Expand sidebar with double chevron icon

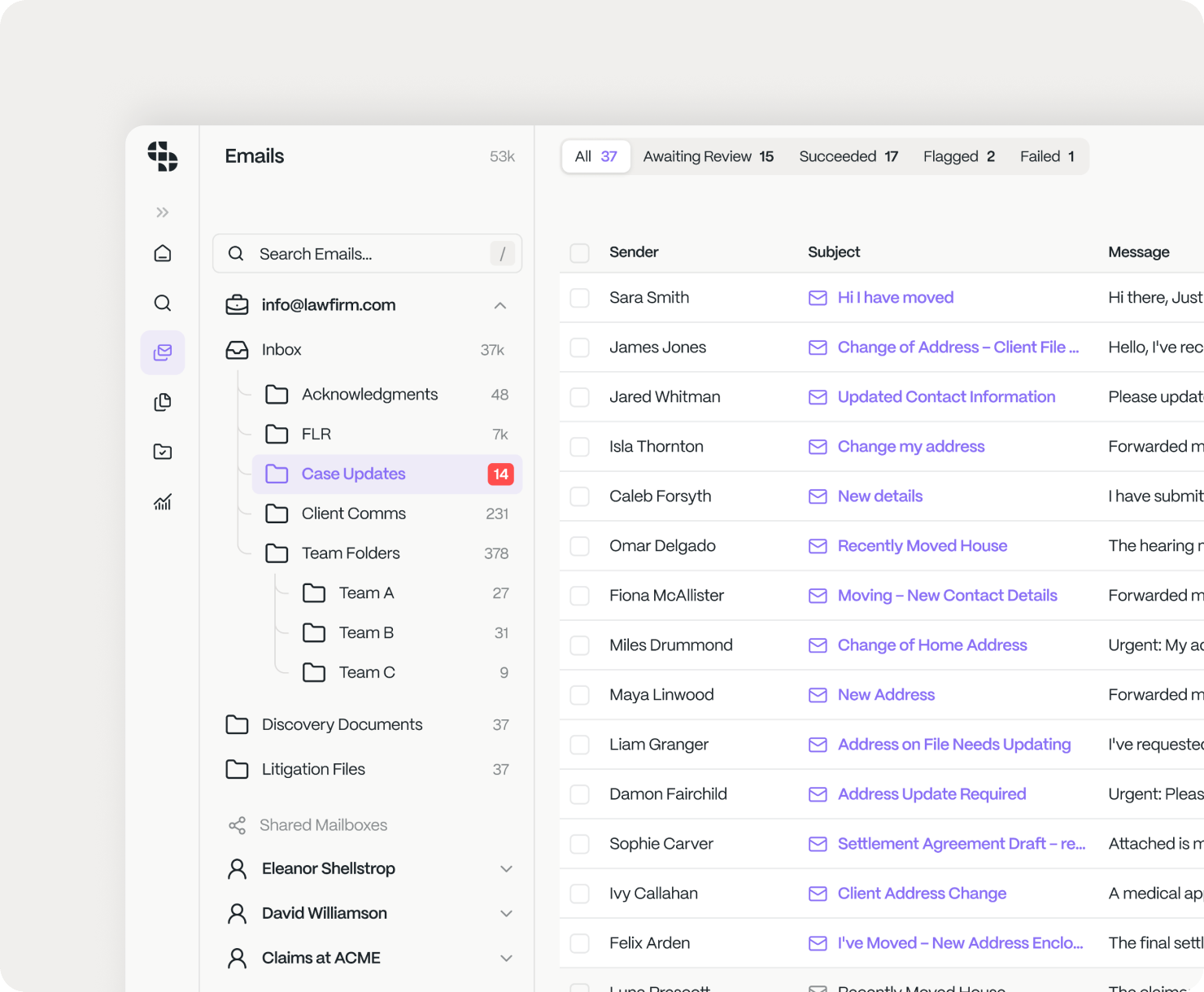(x=163, y=212)
